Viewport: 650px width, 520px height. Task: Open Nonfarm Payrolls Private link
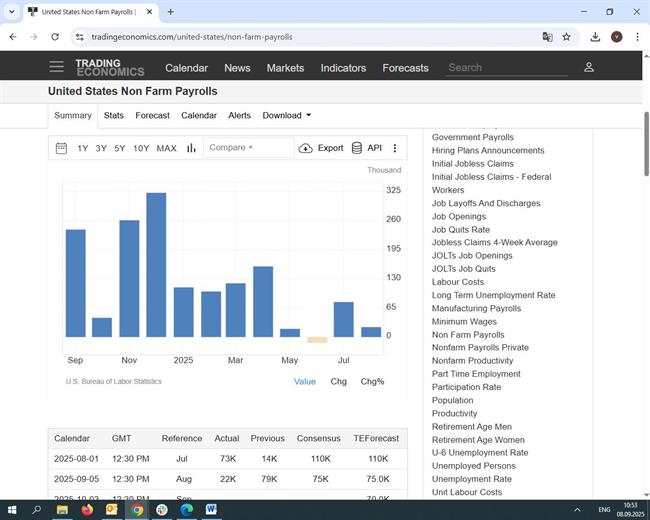click(480, 347)
